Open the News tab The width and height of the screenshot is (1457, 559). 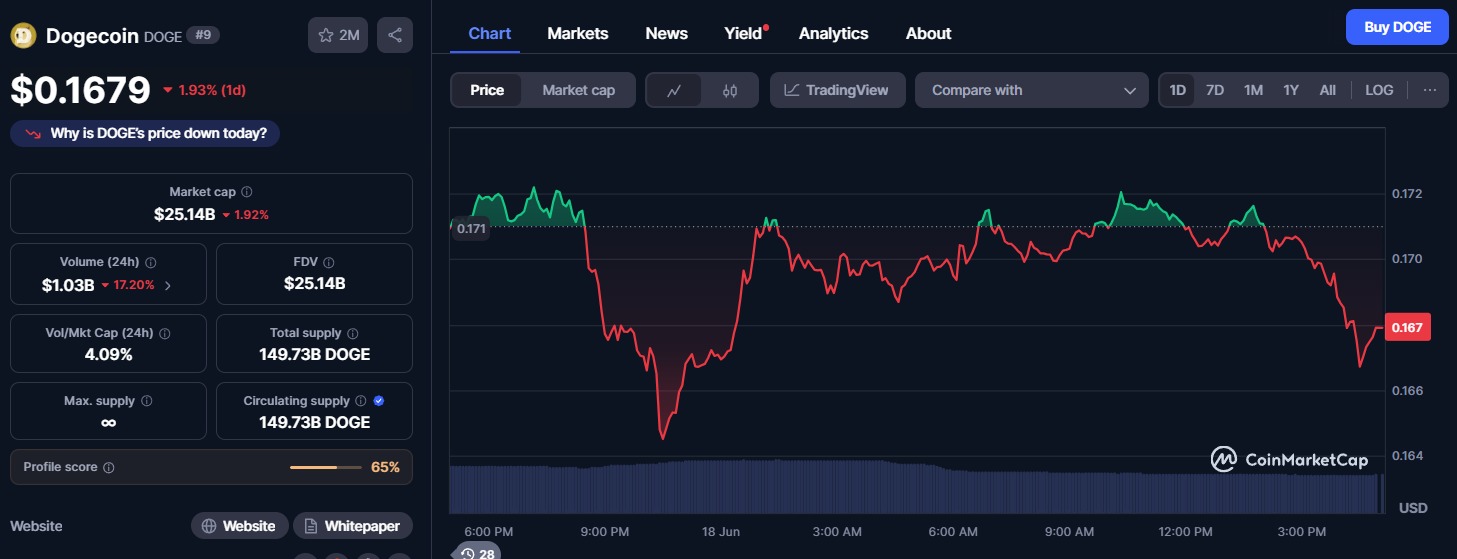pos(667,33)
